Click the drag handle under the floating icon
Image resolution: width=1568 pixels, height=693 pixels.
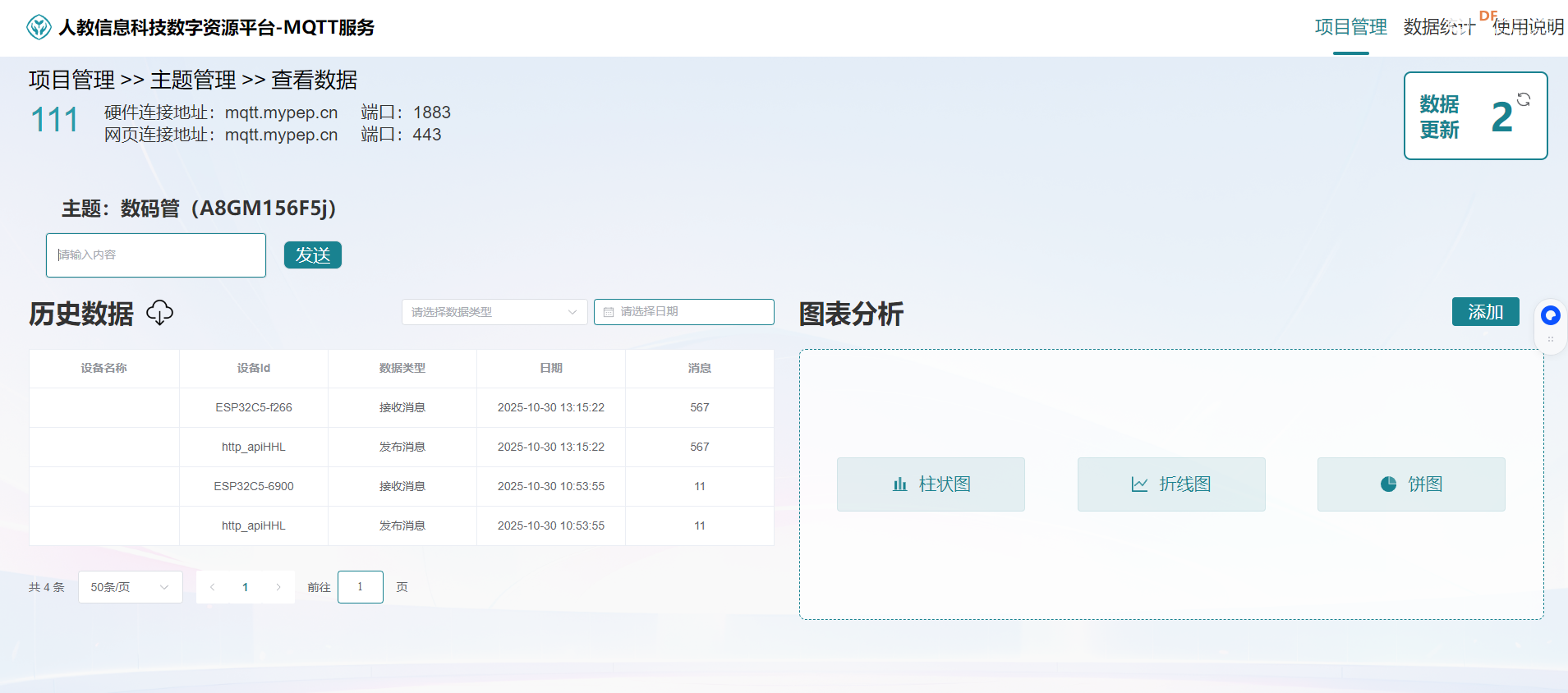tap(1551, 339)
